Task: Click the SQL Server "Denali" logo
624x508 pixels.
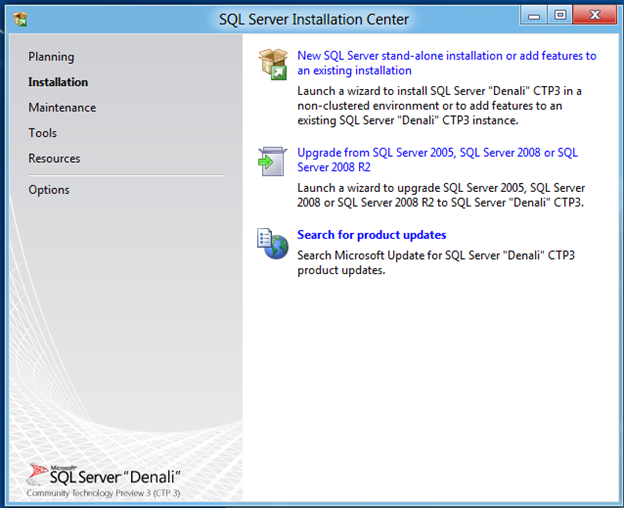Action: [x=104, y=475]
